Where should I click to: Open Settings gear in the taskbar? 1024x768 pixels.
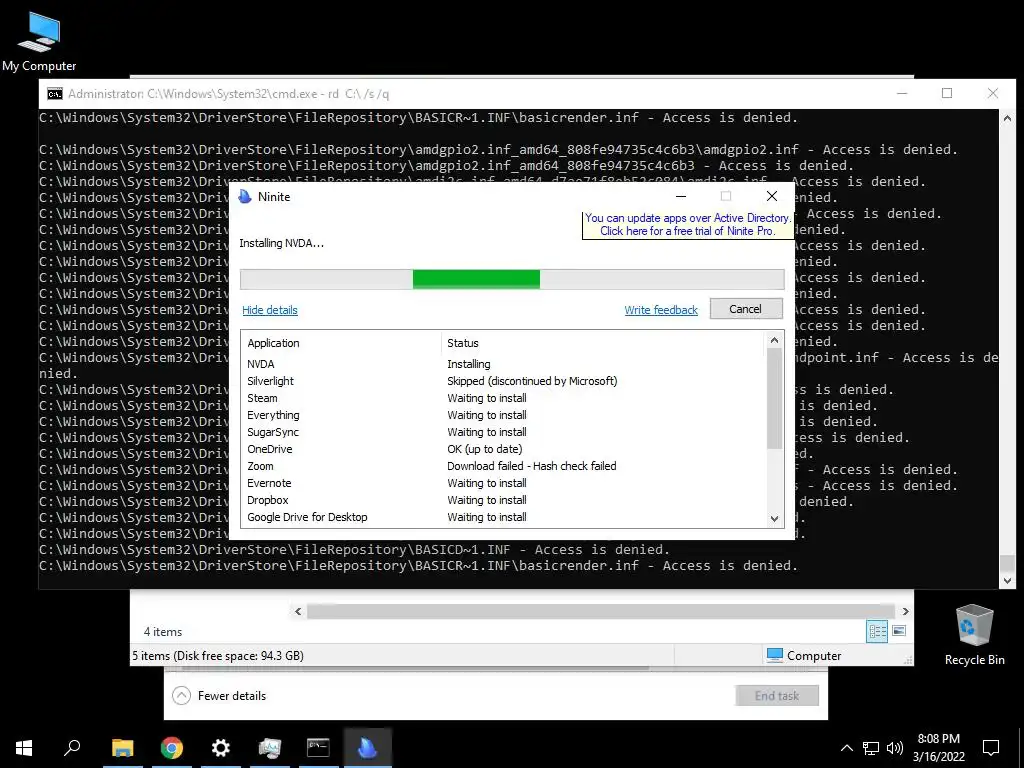(x=221, y=748)
